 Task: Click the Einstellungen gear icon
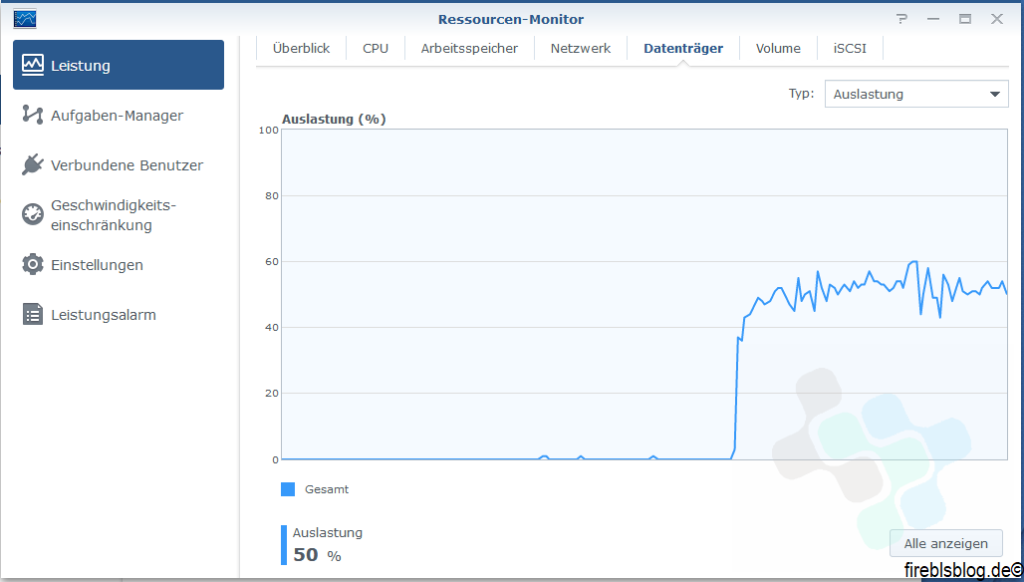point(33,264)
